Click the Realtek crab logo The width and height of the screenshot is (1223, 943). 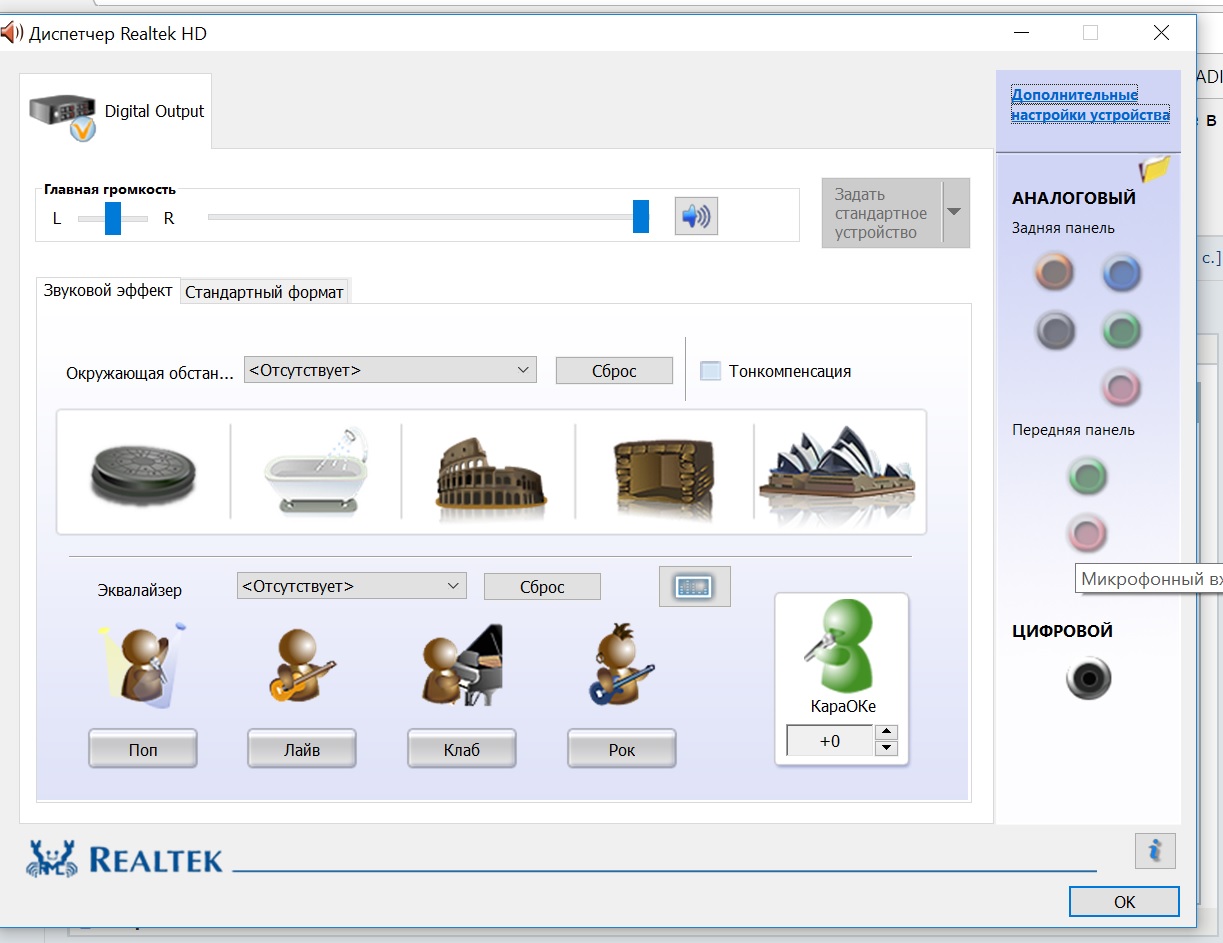[52, 858]
